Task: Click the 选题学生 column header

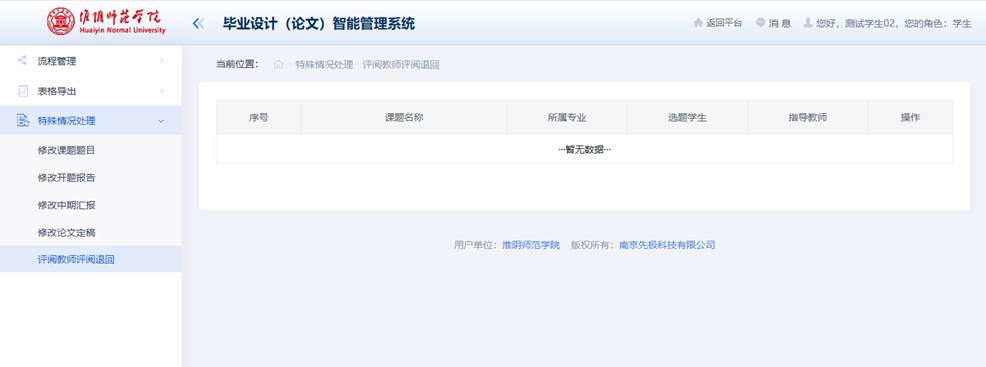Action: coord(687,118)
